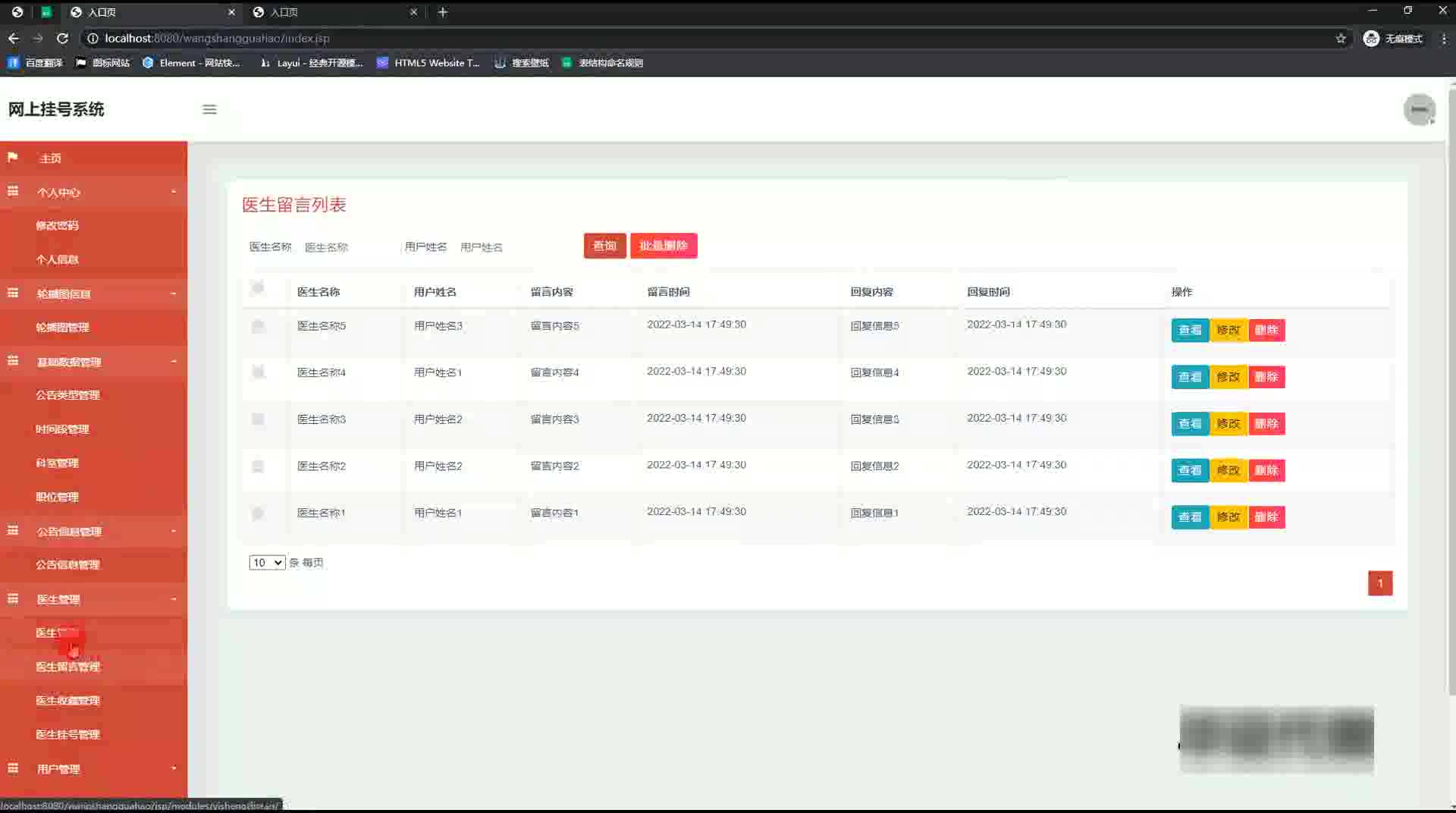Open the HTML5 Website bookmark

[428, 63]
